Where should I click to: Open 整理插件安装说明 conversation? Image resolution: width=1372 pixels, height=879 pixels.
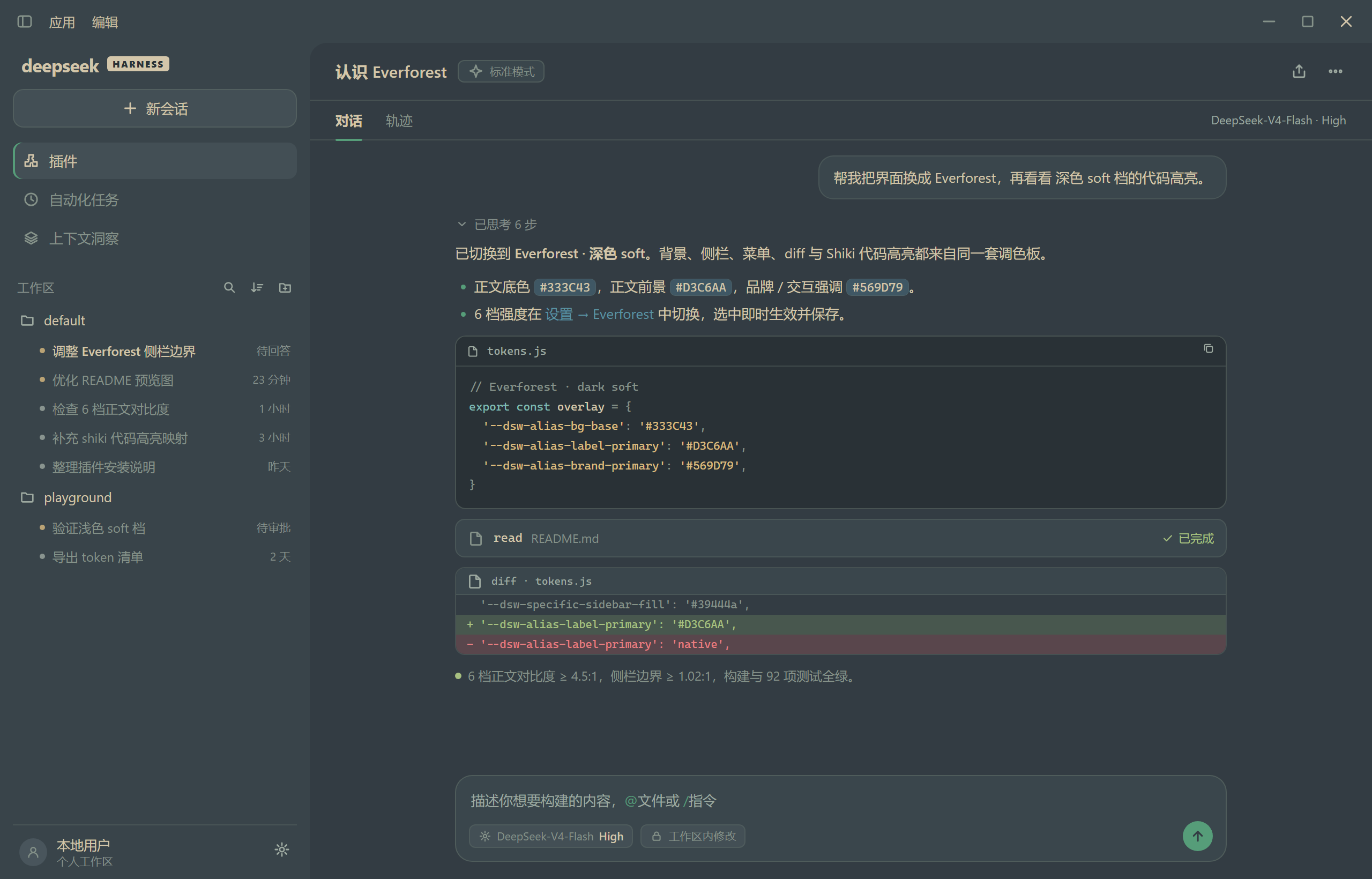click(x=155, y=467)
